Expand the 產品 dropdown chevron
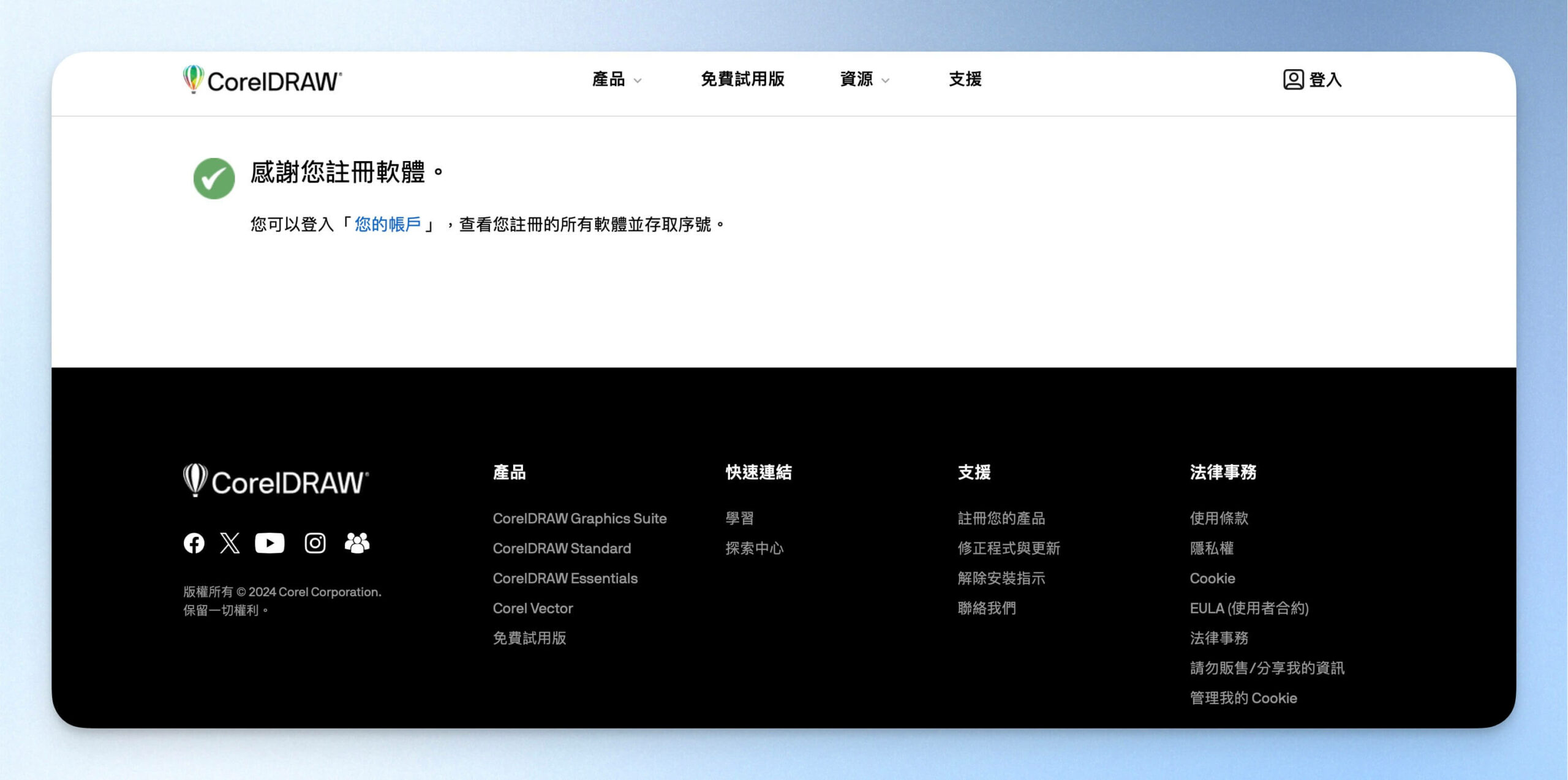The image size is (1568, 780). [638, 81]
